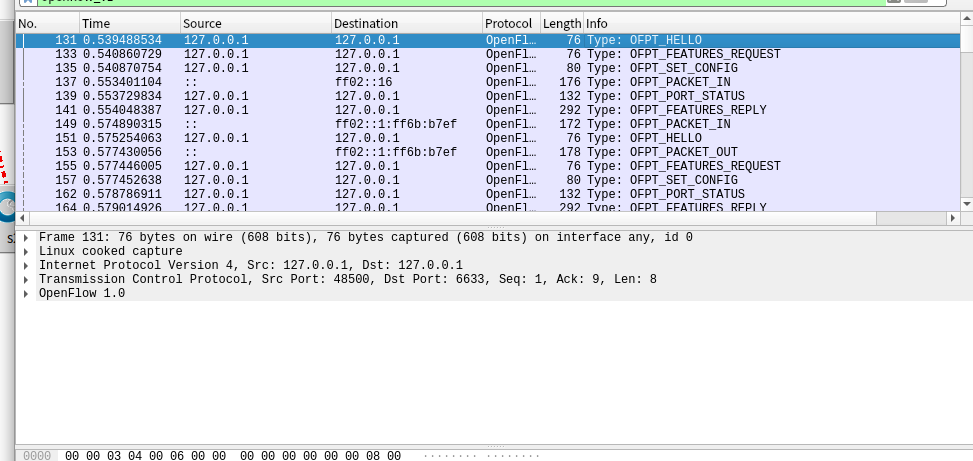Sort packets by the Info column
Image resolution: width=973 pixels, height=461 pixels.
point(771,24)
